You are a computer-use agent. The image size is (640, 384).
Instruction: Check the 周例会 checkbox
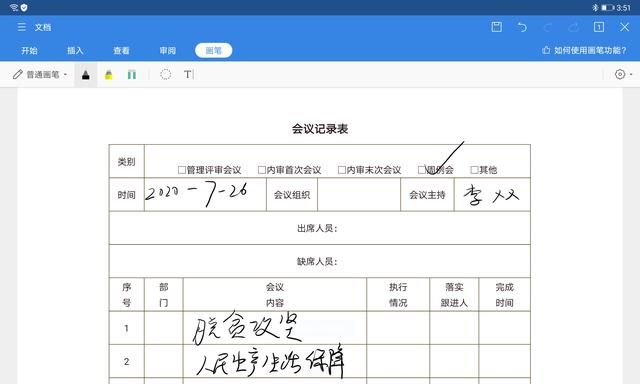coord(422,170)
